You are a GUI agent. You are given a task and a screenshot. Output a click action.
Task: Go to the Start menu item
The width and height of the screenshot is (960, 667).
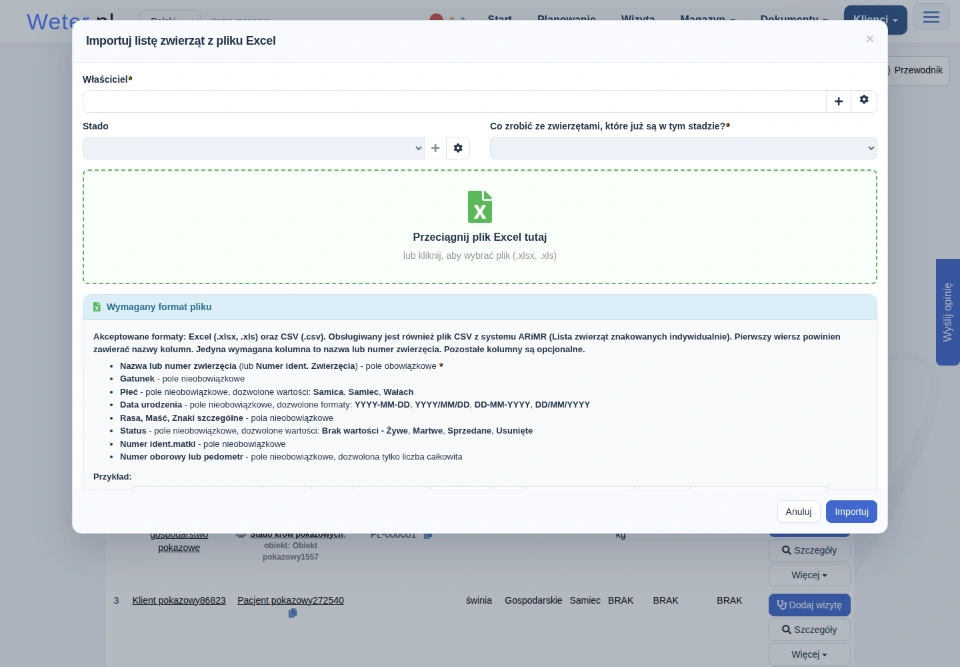pyautogui.click(x=500, y=19)
